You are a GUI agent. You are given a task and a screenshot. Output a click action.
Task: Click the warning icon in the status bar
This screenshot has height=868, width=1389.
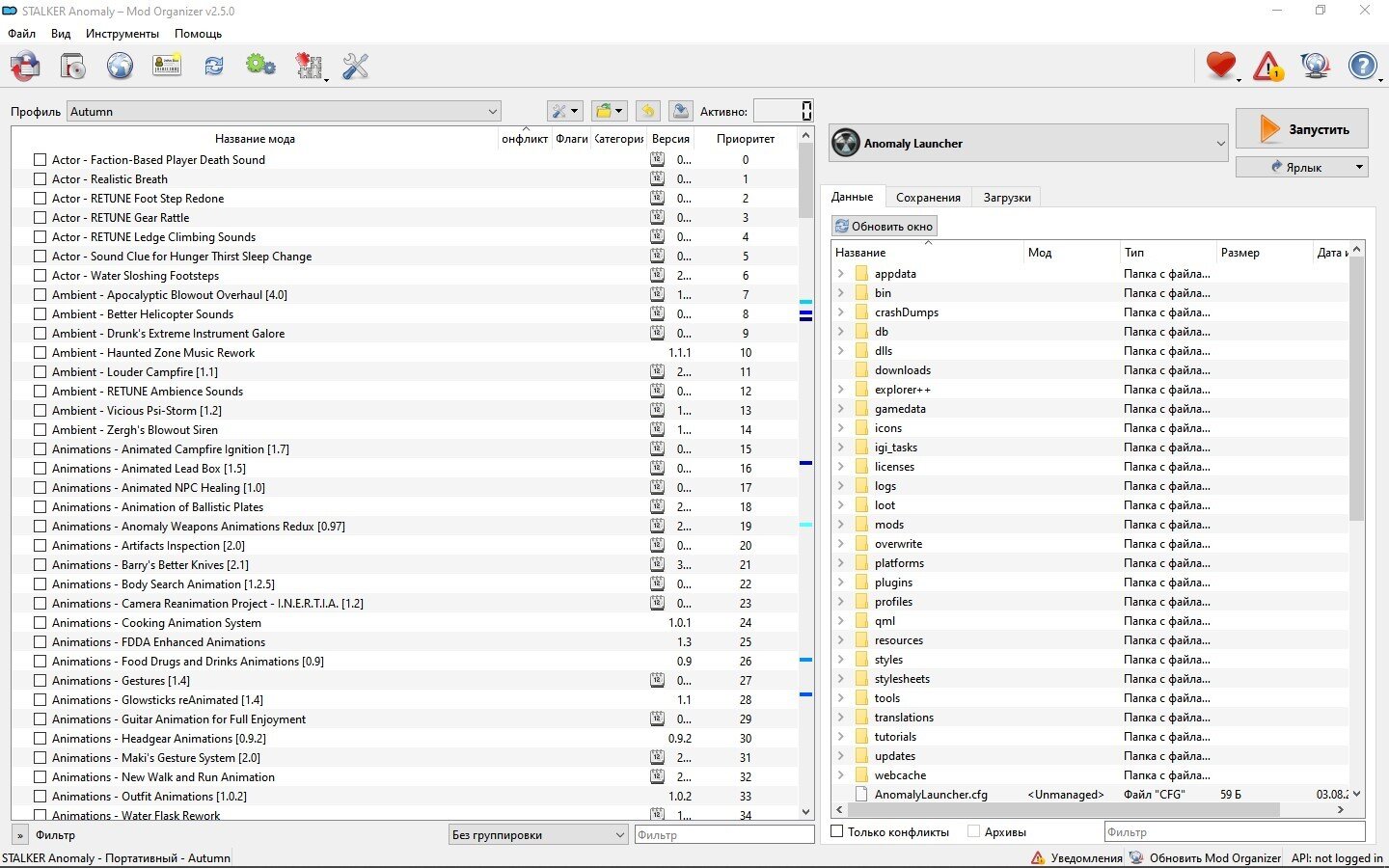pyautogui.click(x=1038, y=857)
